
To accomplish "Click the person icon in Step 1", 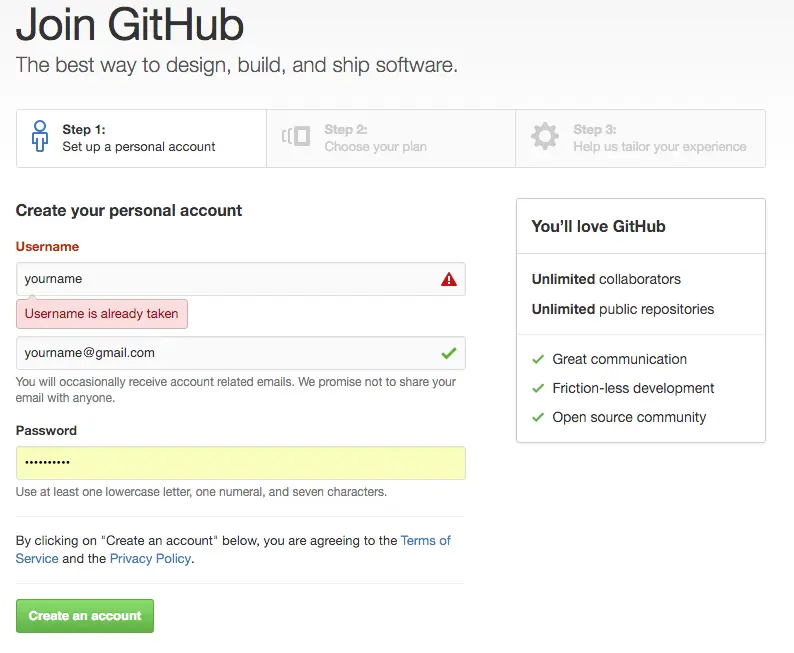I will click(x=40, y=136).
